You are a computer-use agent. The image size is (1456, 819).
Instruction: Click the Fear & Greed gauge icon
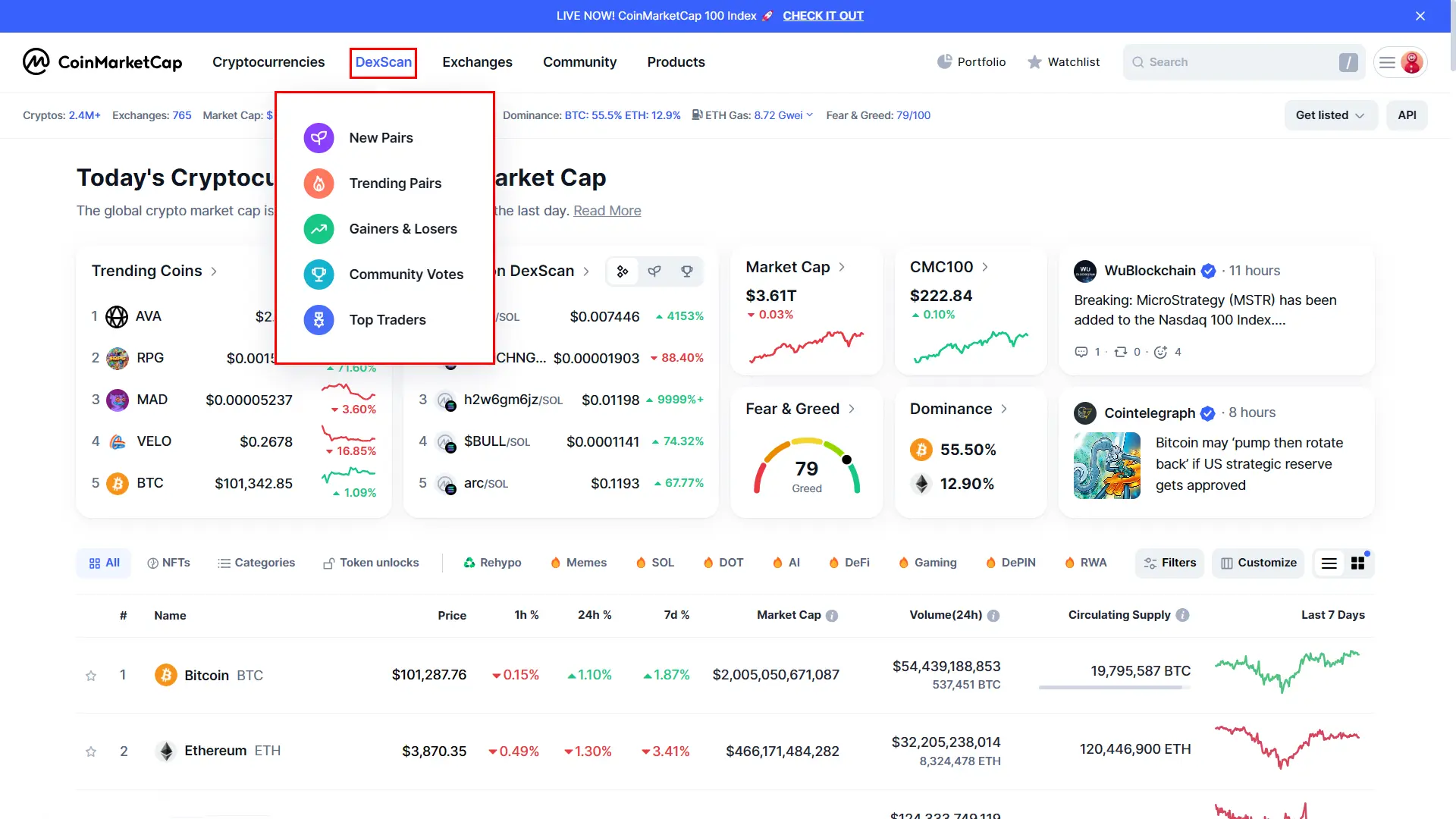pos(806,465)
